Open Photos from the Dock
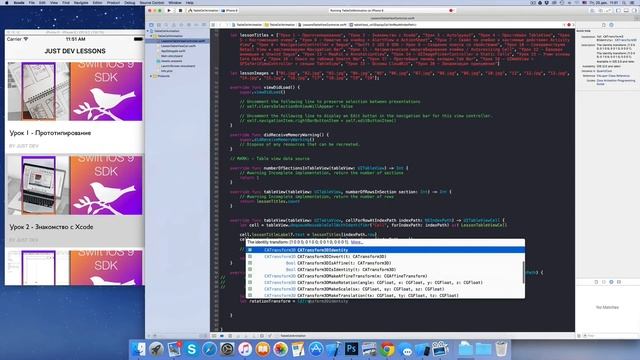The width and height of the screenshot is (640, 360). [x=280, y=349]
